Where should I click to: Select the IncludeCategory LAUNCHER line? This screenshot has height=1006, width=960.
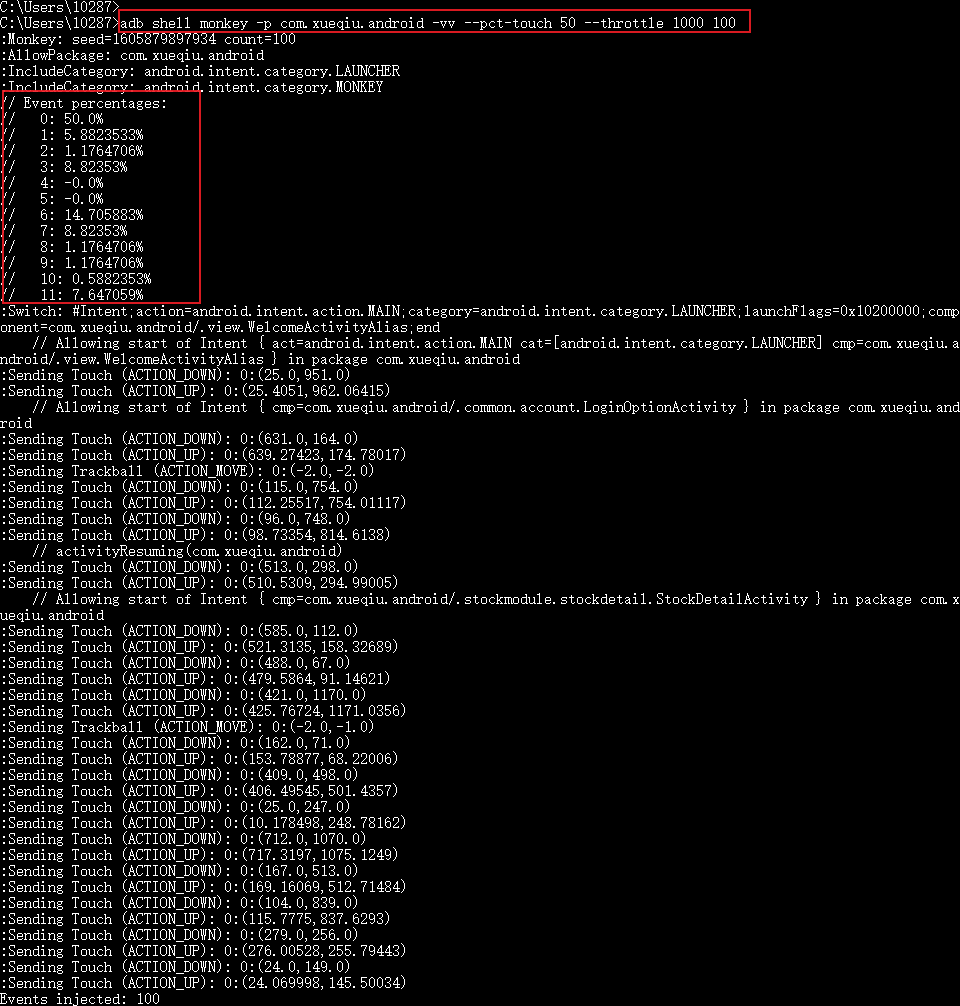click(200, 71)
